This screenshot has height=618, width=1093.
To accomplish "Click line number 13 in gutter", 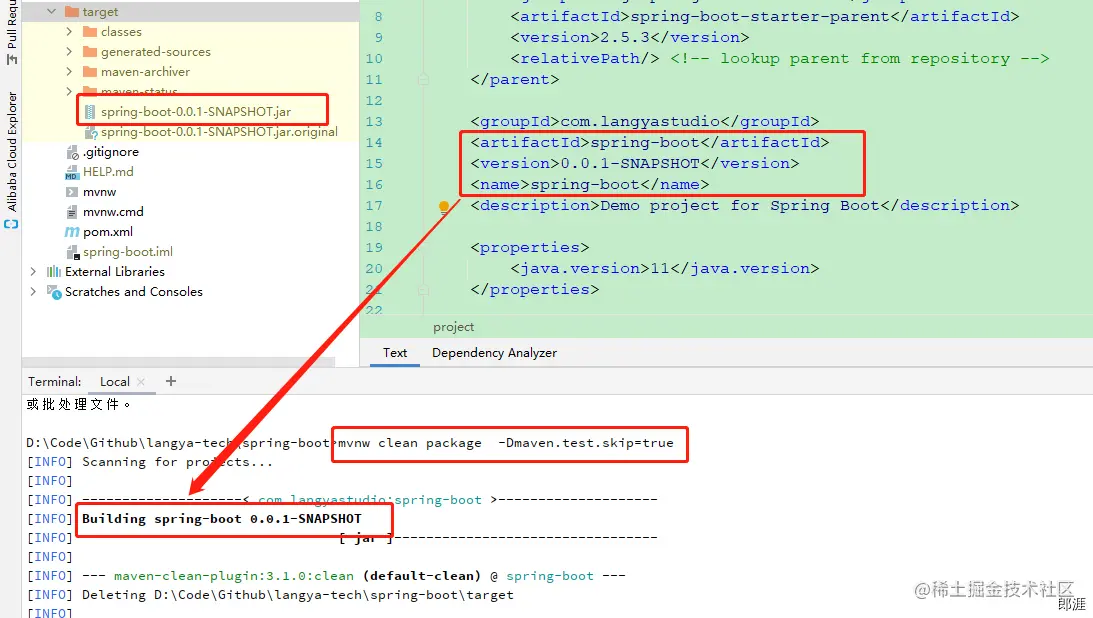I will [374, 121].
